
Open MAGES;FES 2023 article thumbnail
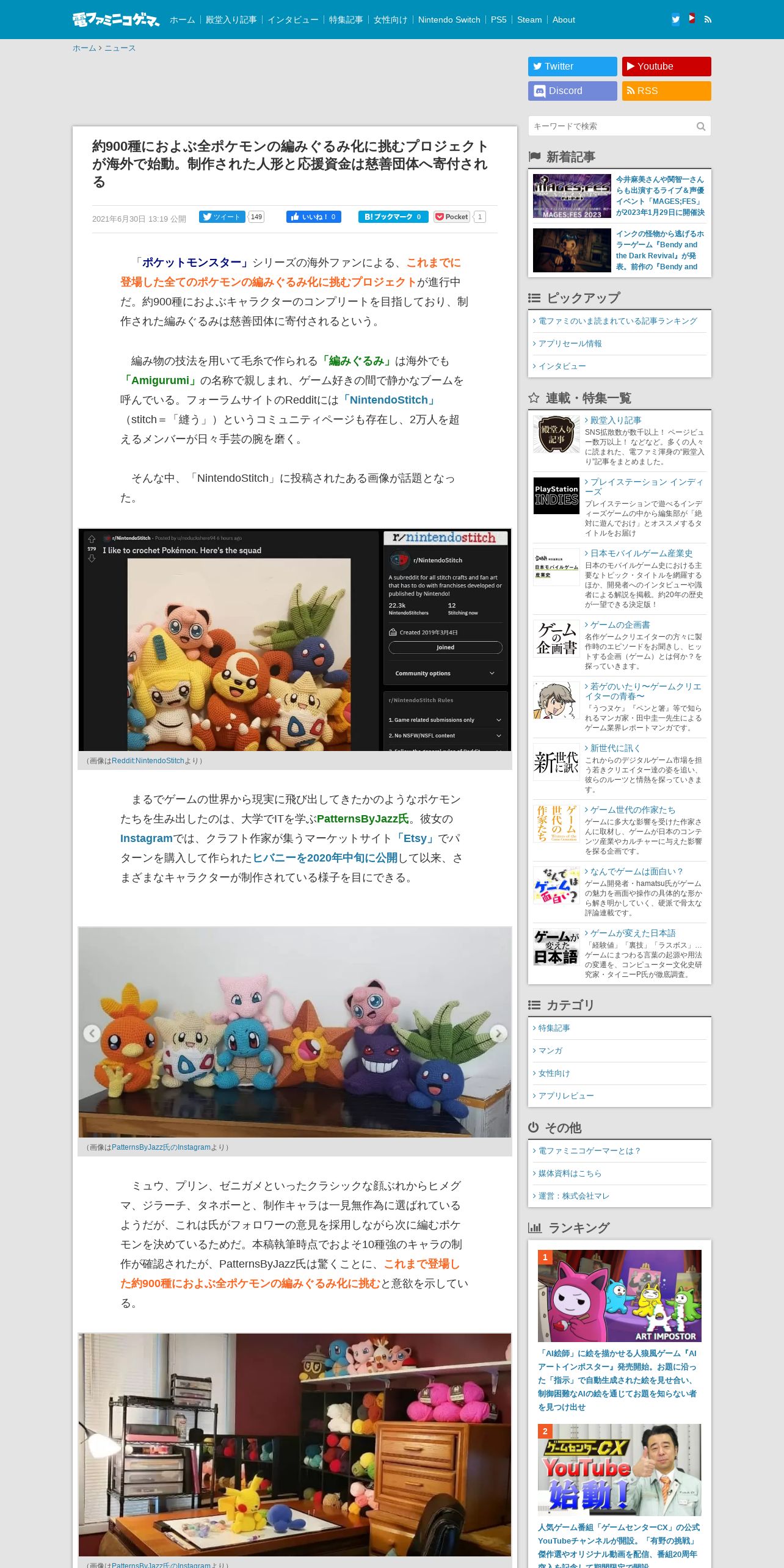tap(572, 196)
